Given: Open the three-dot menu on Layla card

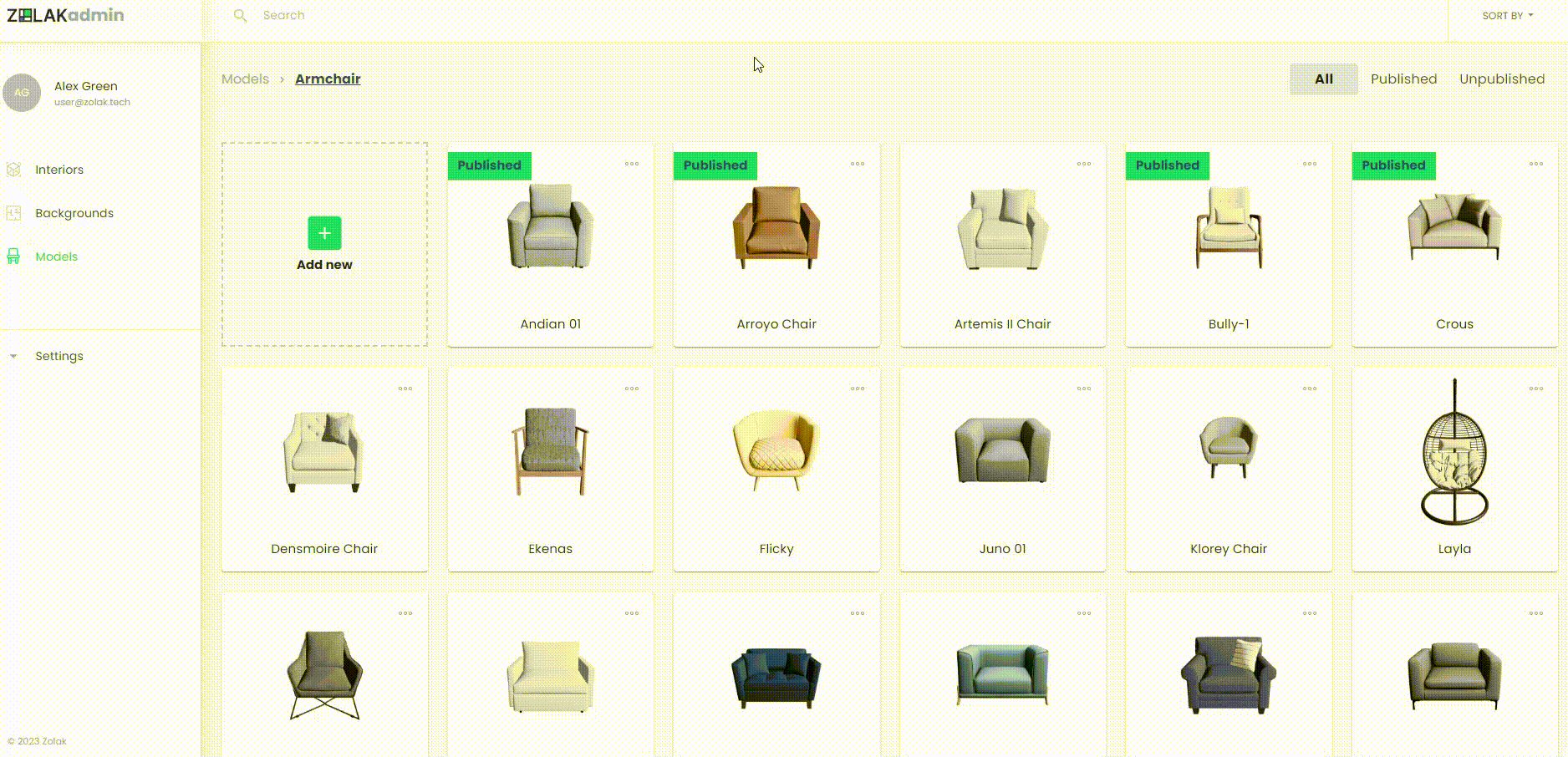Looking at the screenshot, I should (1536, 389).
